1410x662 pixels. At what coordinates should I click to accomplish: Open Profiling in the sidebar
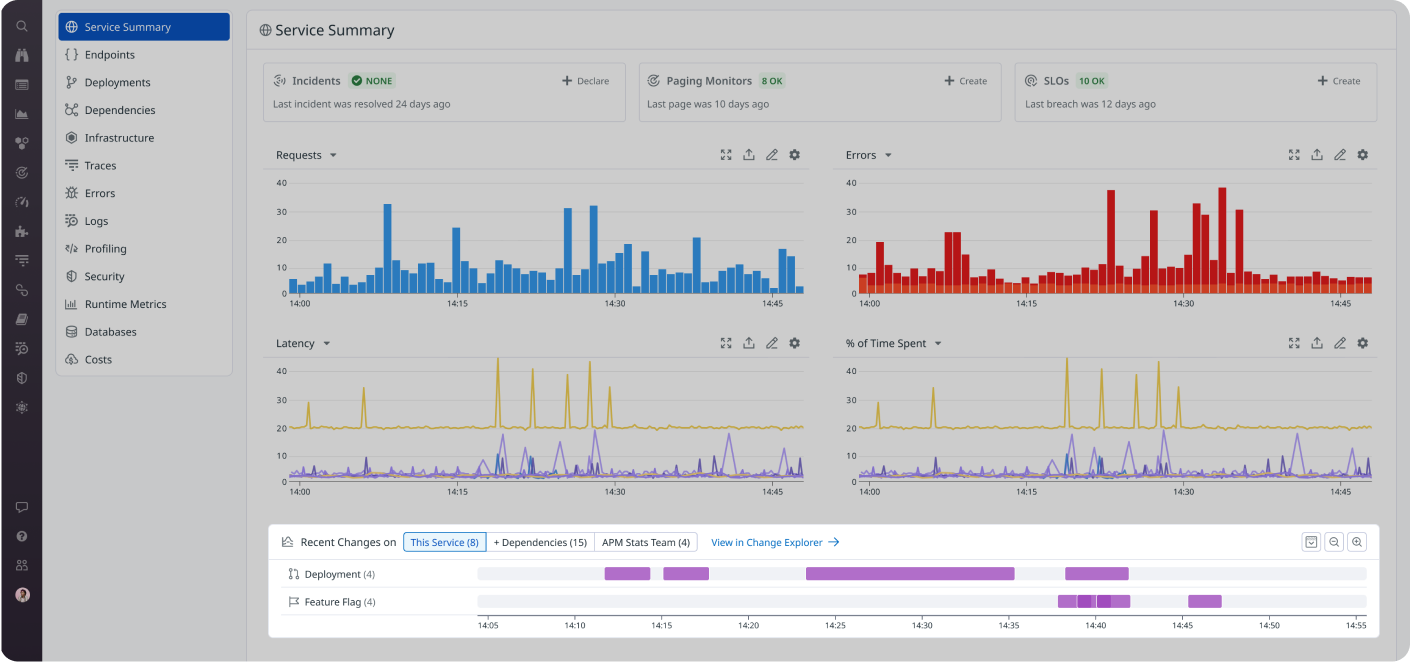pyautogui.click(x=144, y=249)
